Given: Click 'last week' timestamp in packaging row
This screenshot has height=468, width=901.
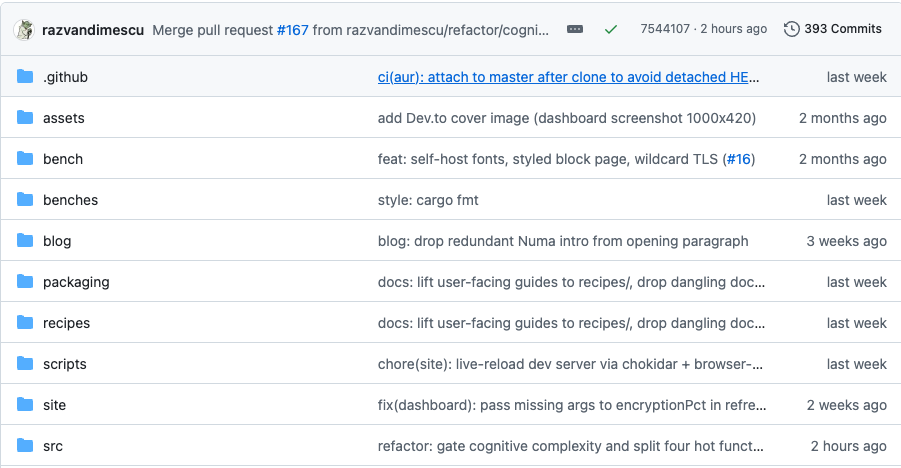Looking at the screenshot, I should coord(856,282).
